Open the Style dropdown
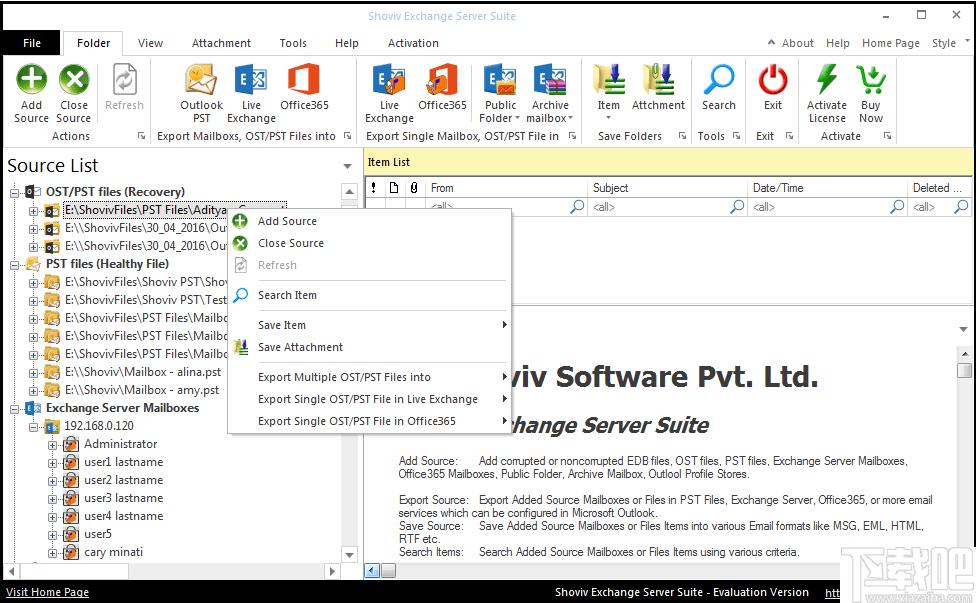 950,42
